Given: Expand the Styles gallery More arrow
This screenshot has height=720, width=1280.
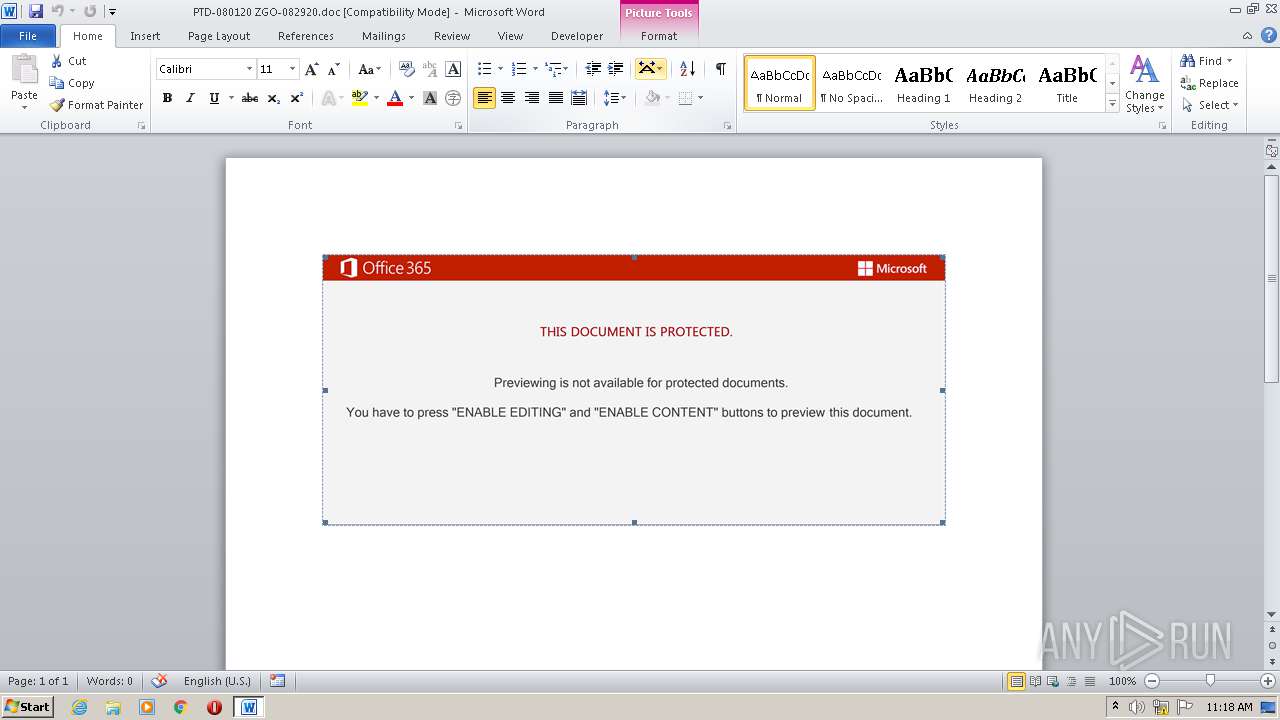Looking at the screenshot, I should click(x=1112, y=104).
